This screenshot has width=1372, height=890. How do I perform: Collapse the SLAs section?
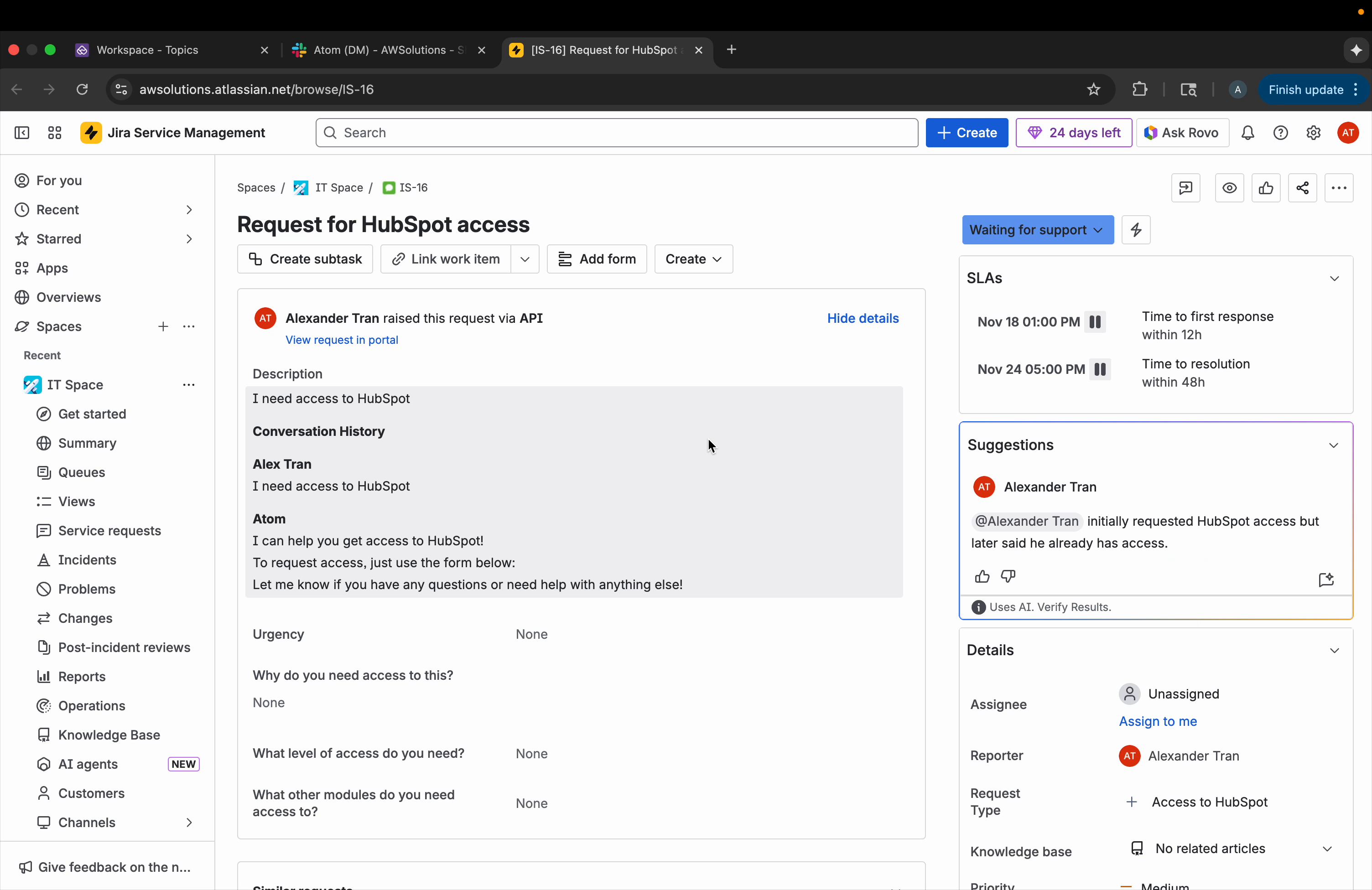click(1335, 279)
